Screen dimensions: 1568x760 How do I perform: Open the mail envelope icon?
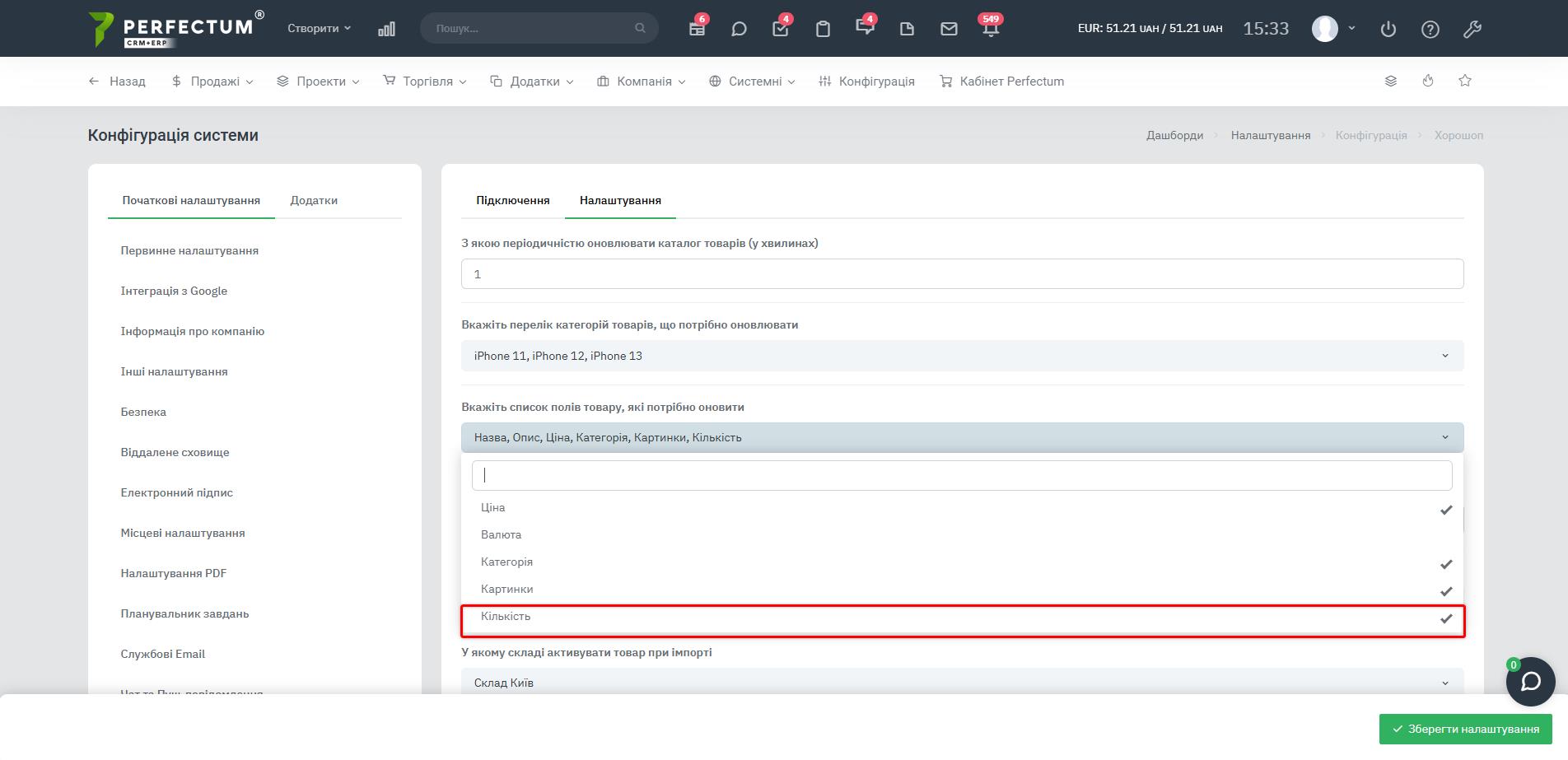pos(949,29)
